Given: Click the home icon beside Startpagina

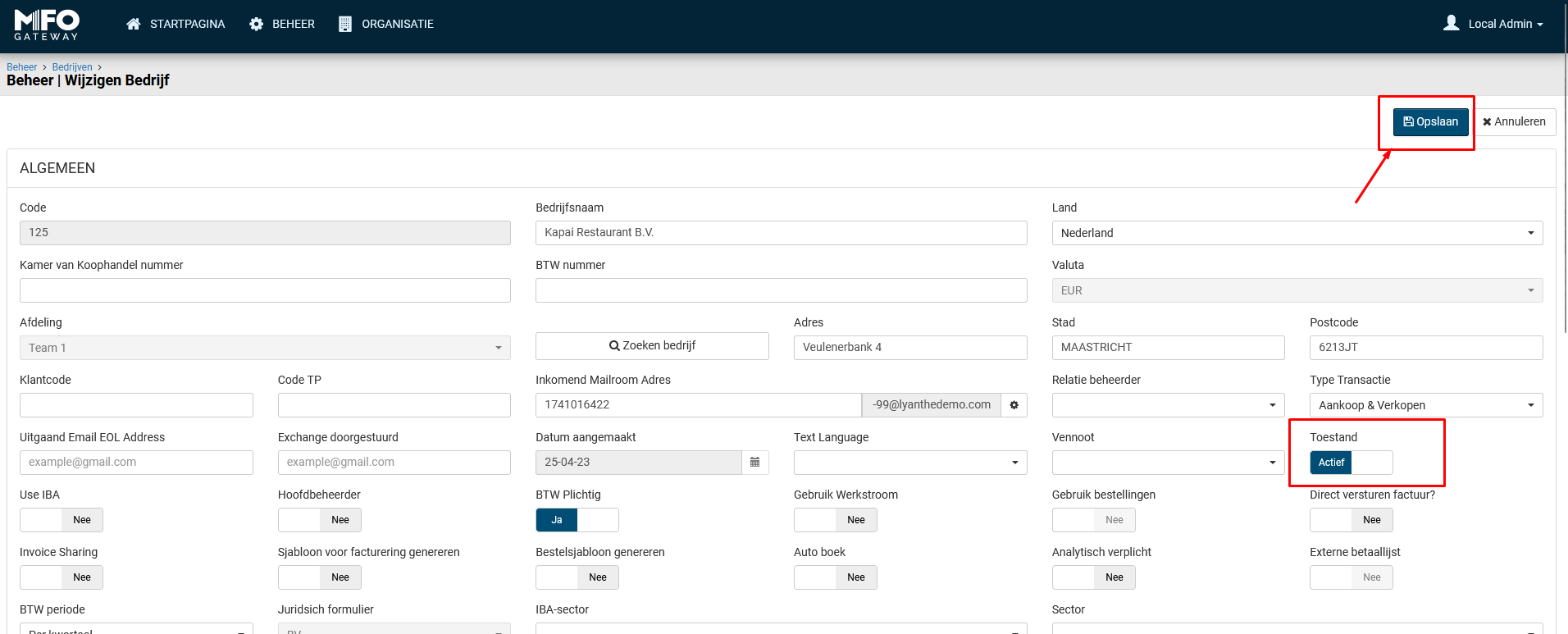Looking at the screenshot, I should (134, 24).
